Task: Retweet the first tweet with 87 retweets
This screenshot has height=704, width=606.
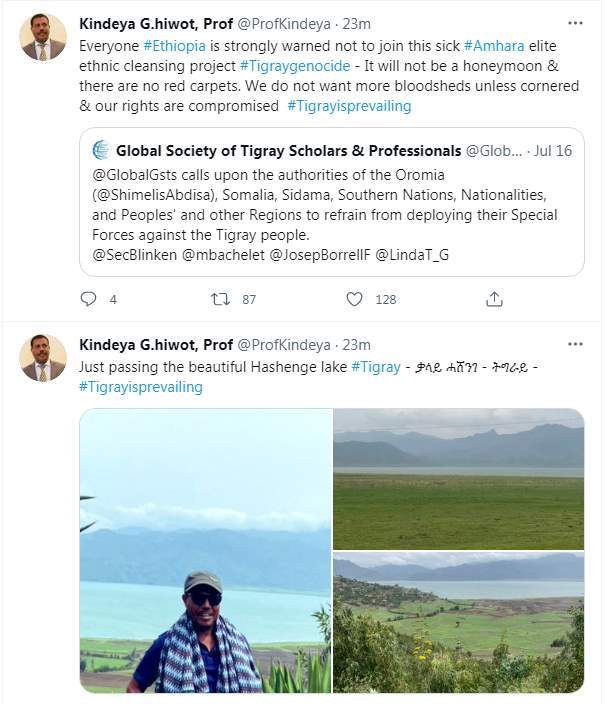Action: click(x=221, y=298)
